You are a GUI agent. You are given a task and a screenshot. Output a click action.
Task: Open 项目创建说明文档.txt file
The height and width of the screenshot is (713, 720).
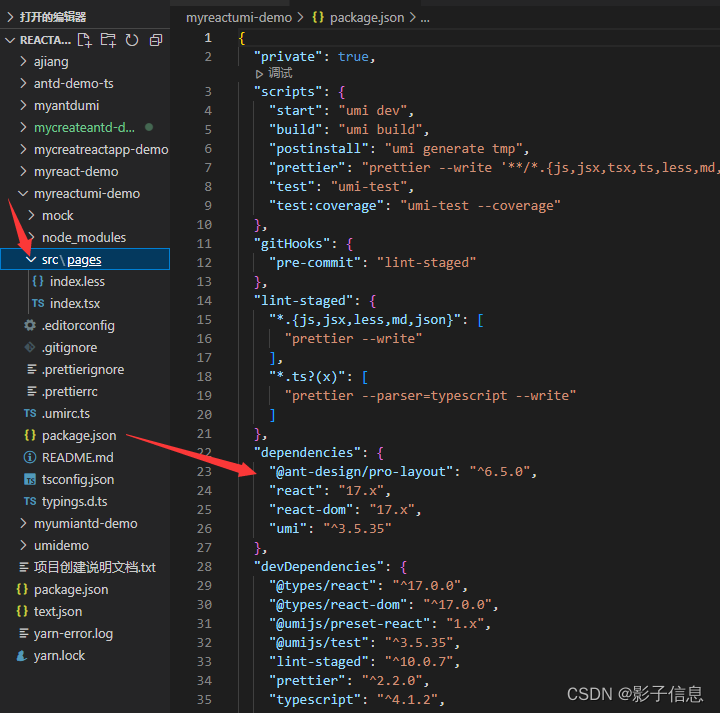(94, 568)
